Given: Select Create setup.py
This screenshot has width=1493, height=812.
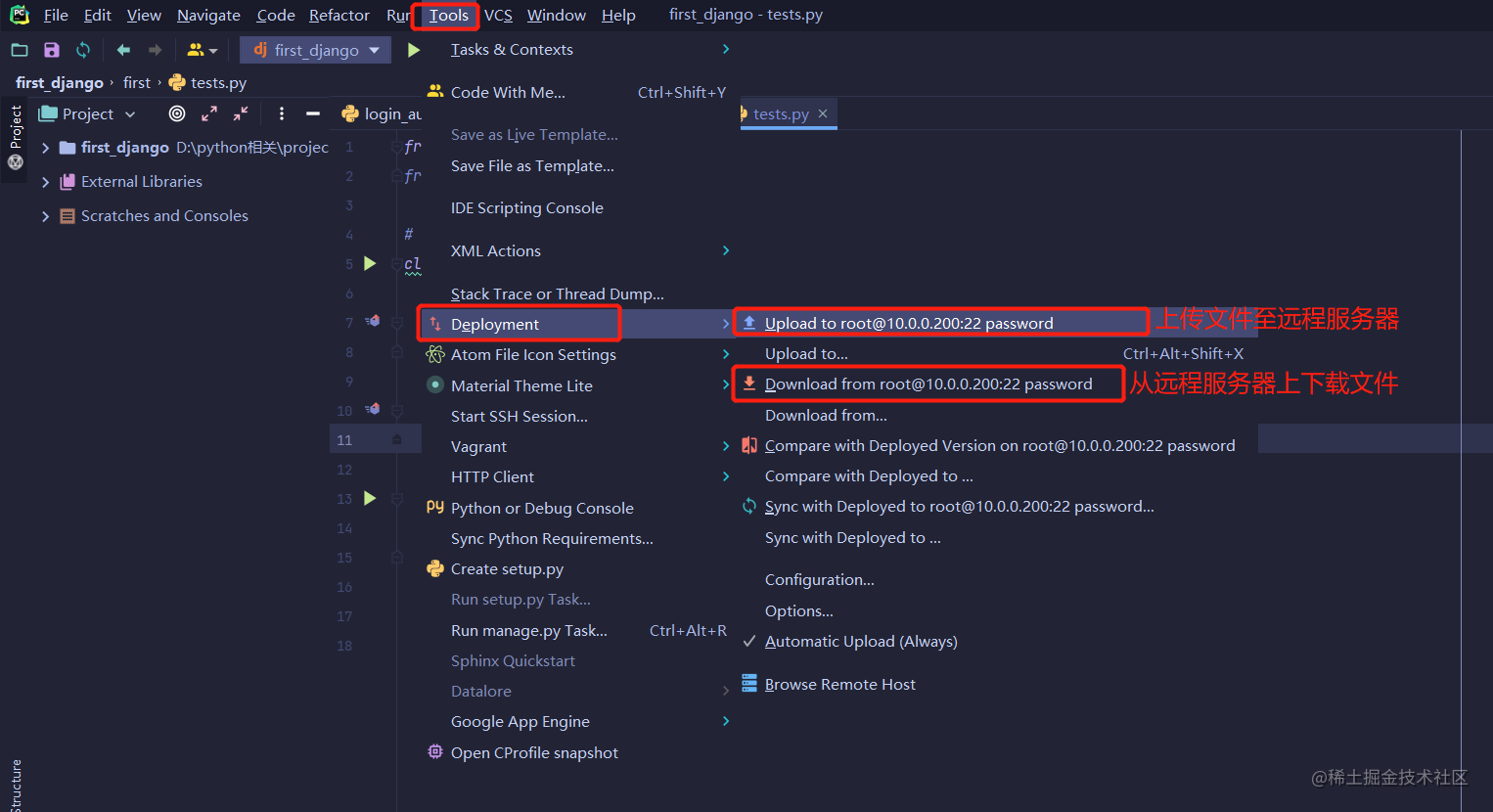Looking at the screenshot, I should click(x=578, y=569).
